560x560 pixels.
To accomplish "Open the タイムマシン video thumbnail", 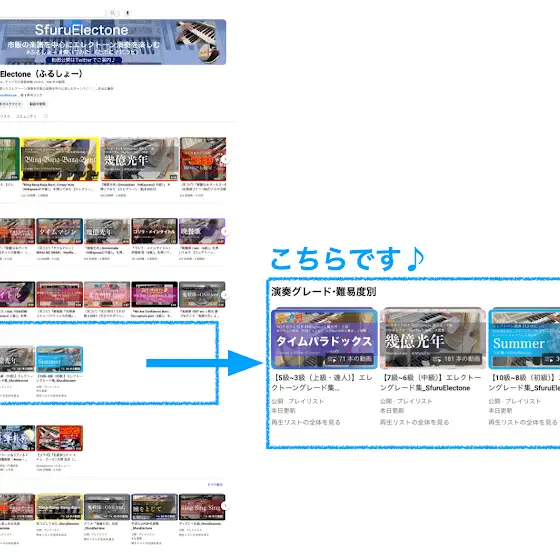I will tap(60, 231).
